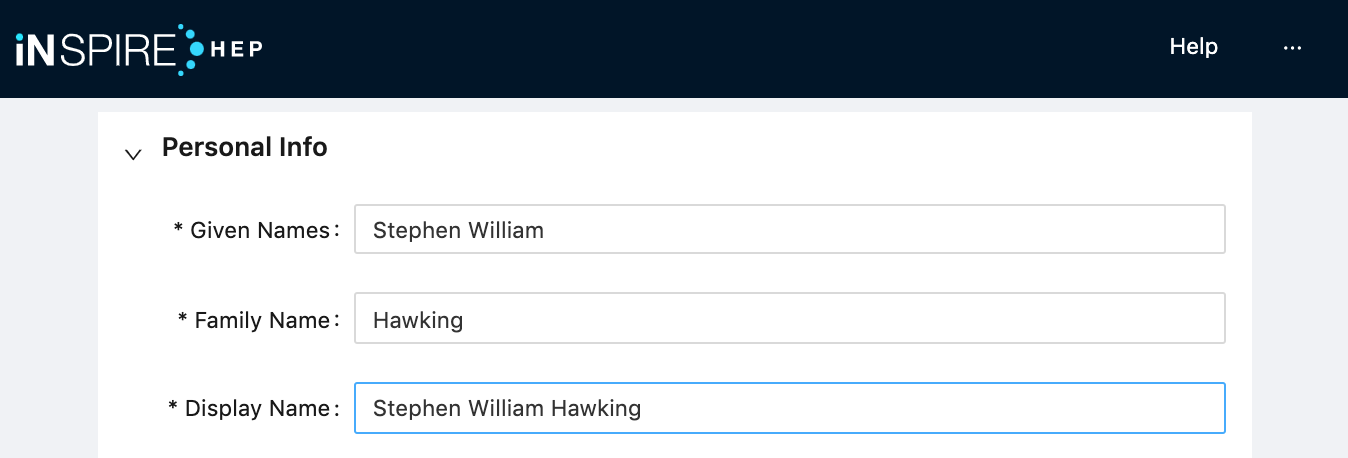Screen dimensions: 1348x458
Task: Click the Given Names field label
Action: point(260,230)
